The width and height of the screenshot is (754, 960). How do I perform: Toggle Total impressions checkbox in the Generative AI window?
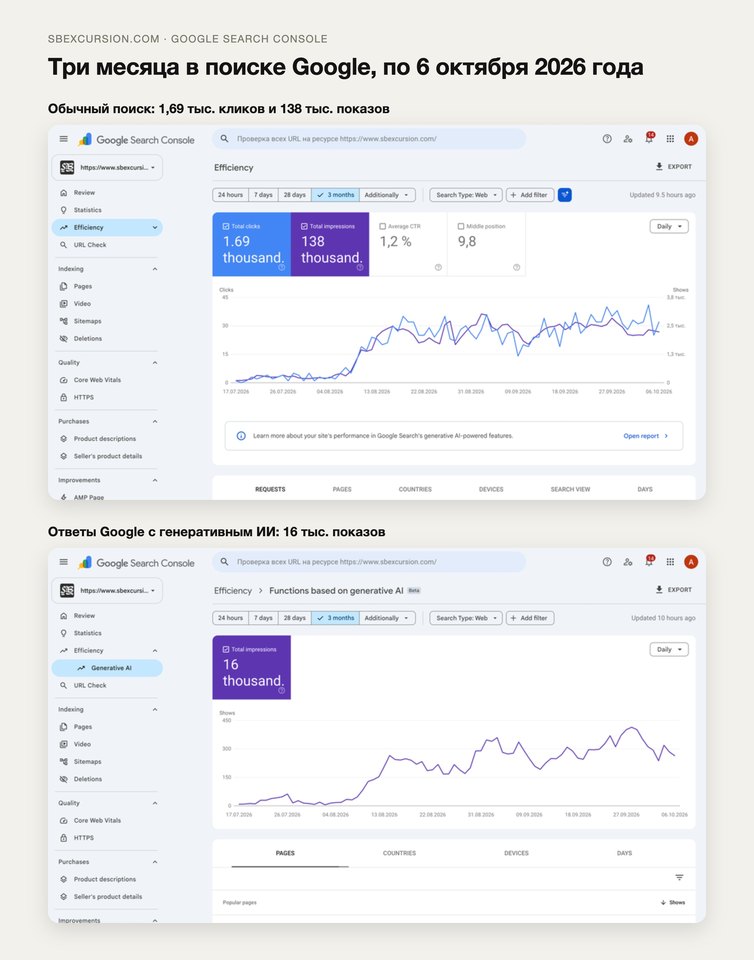(226, 649)
